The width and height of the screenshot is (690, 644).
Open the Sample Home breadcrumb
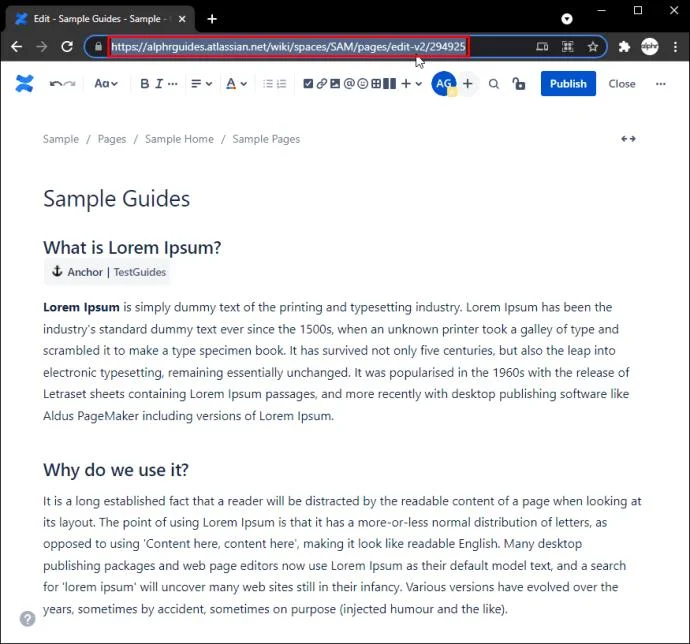click(179, 139)
